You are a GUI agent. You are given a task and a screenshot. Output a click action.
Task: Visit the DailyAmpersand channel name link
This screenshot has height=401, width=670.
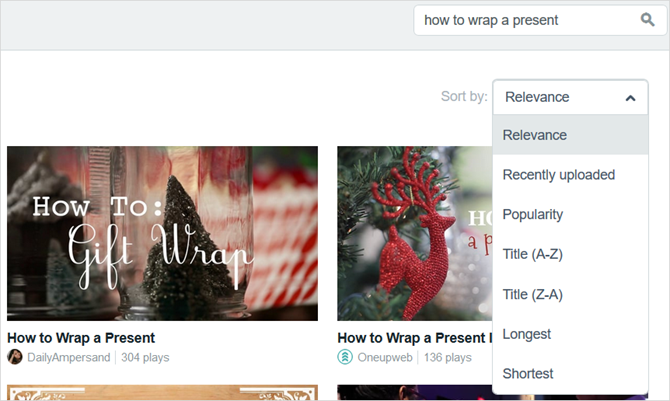tap(68, 357)
